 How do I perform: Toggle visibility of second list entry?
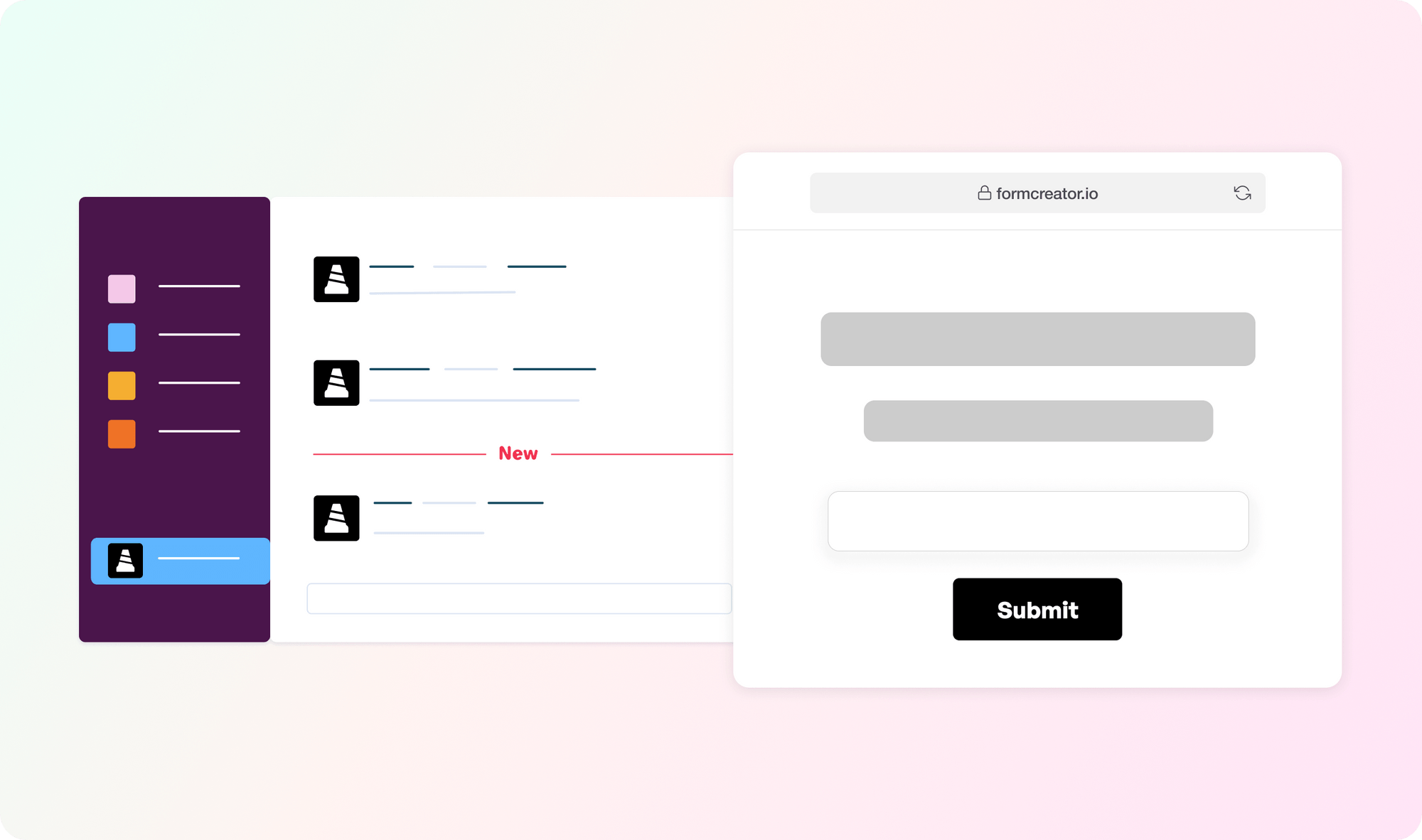pyautogui.click(x=122, y=335)
